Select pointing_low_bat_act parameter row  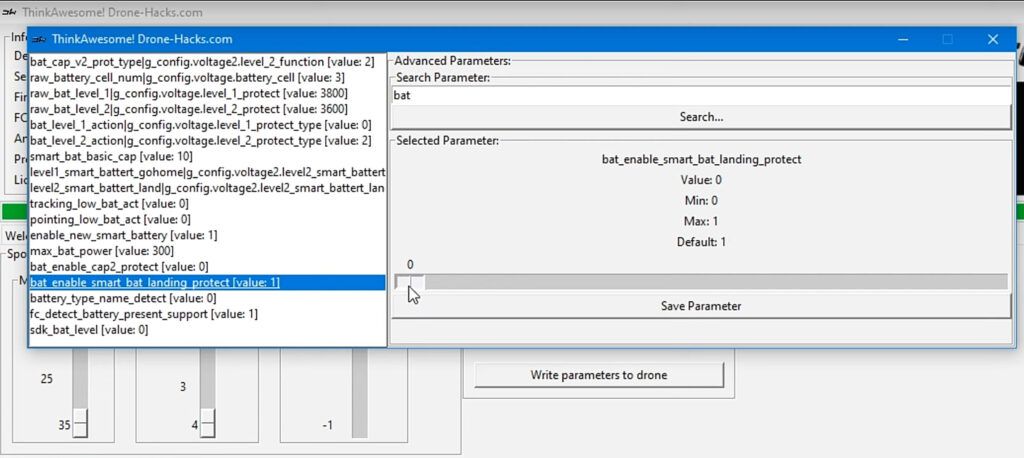pyautogui.click(x=207, y=220)
